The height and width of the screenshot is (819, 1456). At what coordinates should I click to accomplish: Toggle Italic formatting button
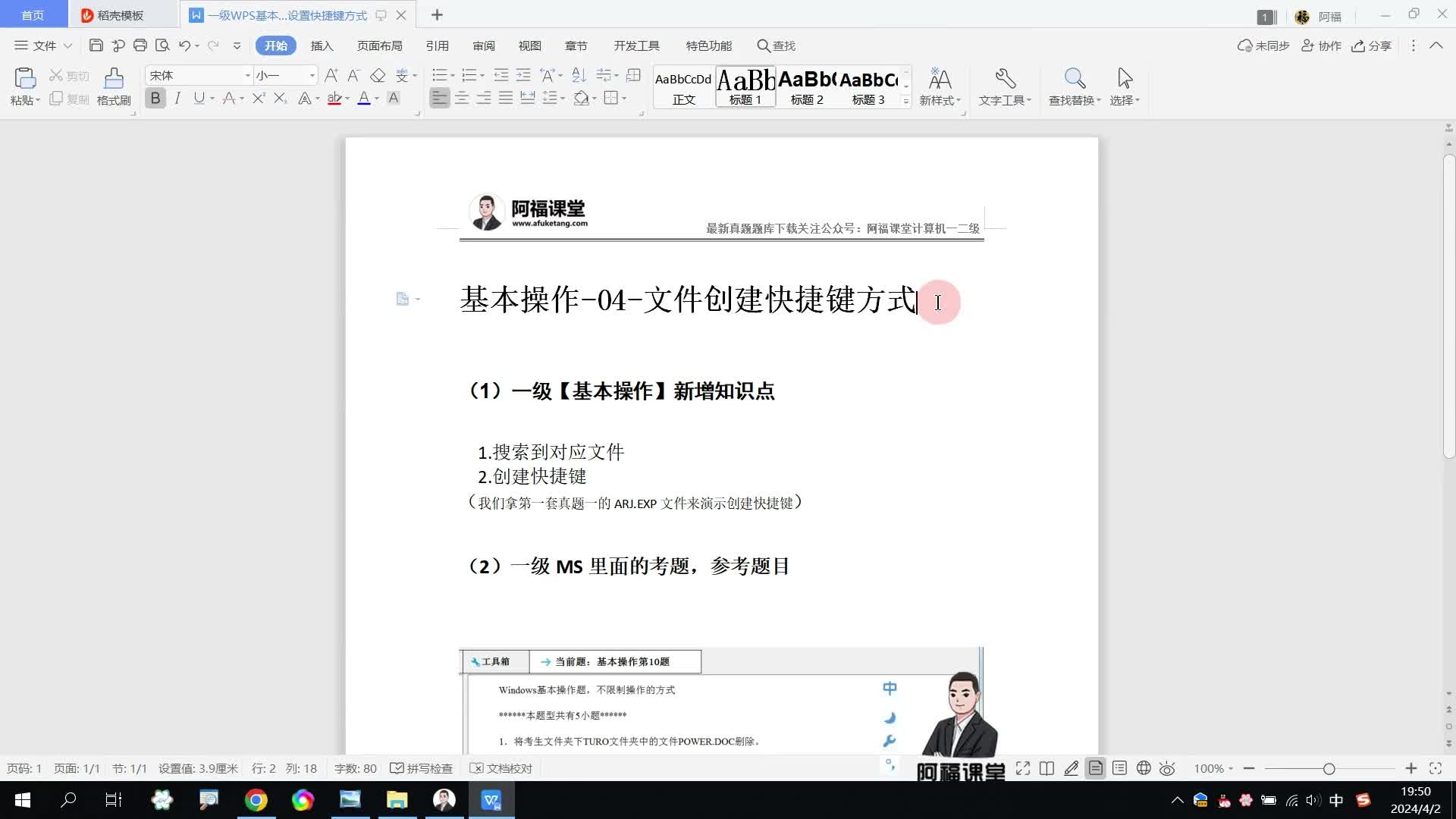pos(177,98)
